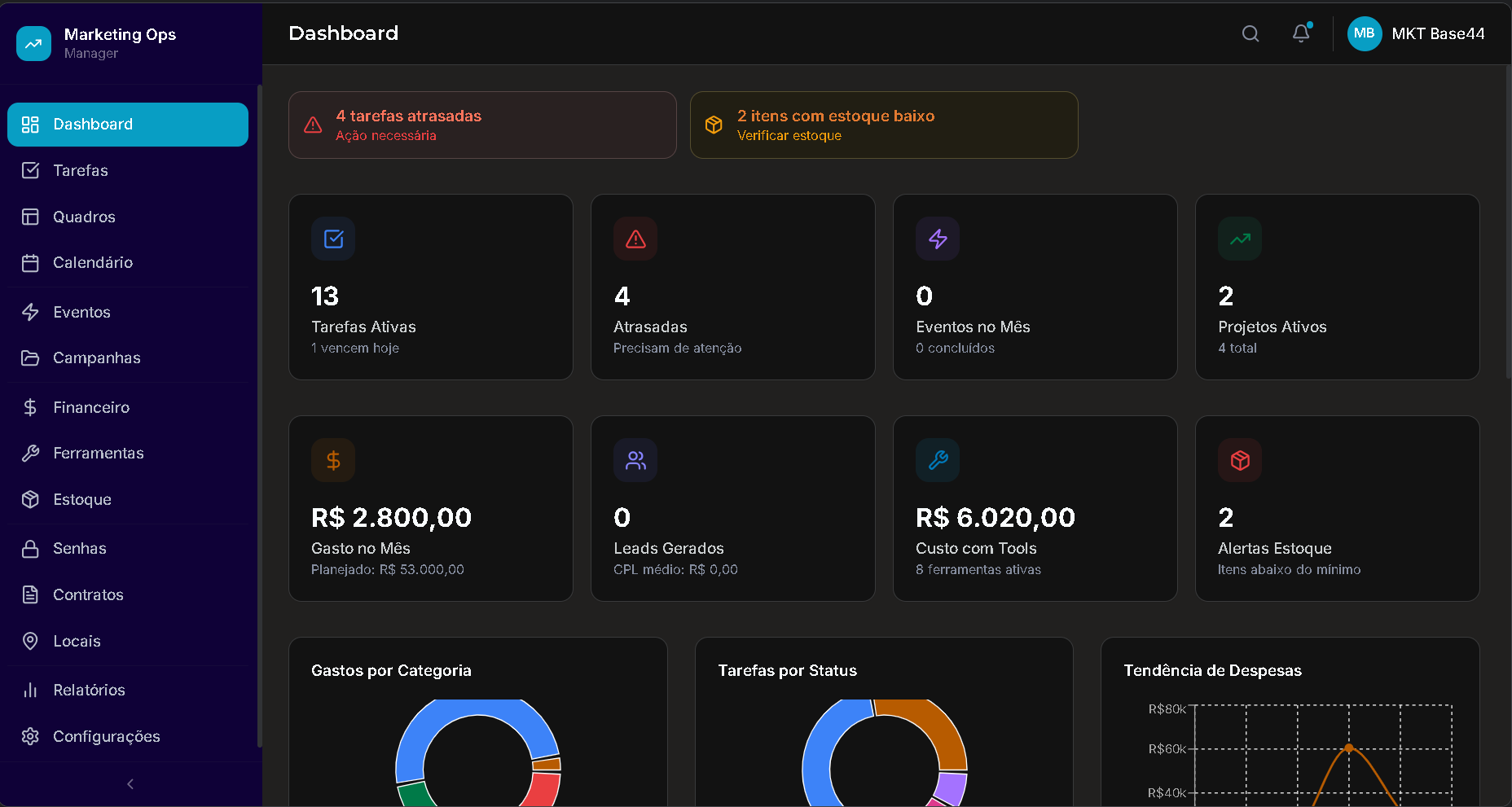Image resolution: width=1512 pixels, height=807 pixels.
Task: Click the Estoque package sidebar icon
Action: 30,499
